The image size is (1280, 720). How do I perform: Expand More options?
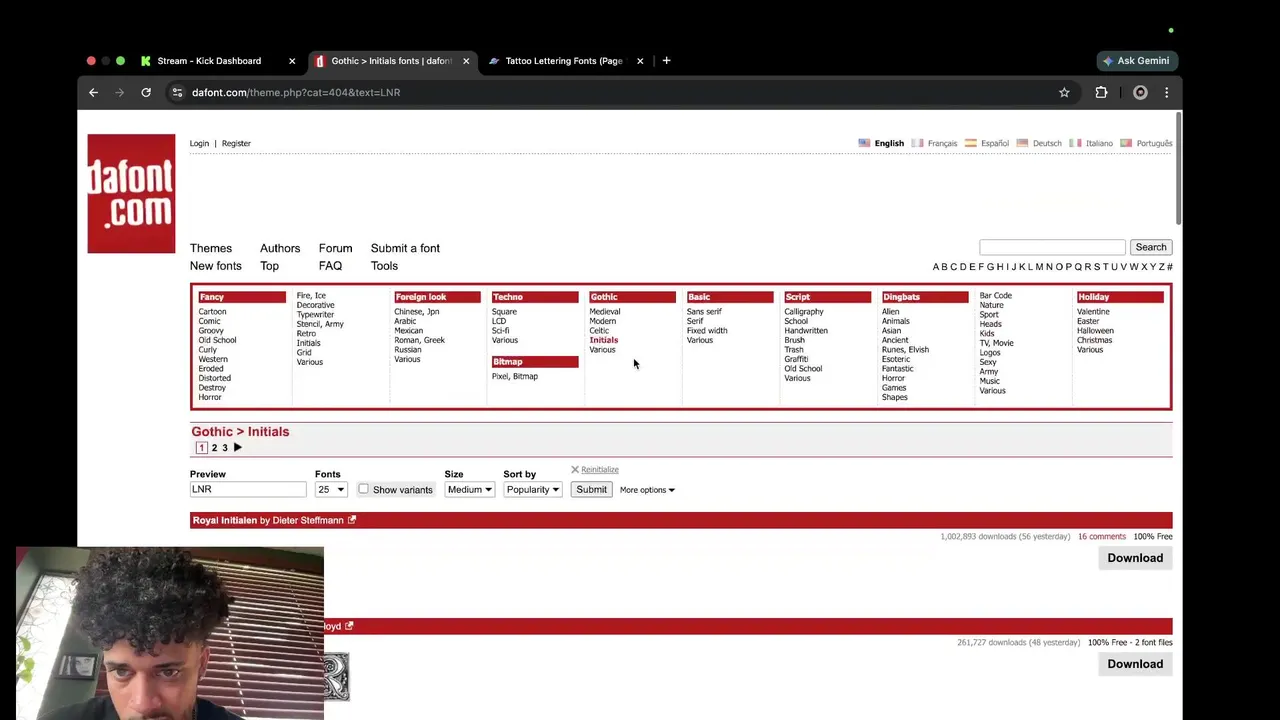coord(647,490)
